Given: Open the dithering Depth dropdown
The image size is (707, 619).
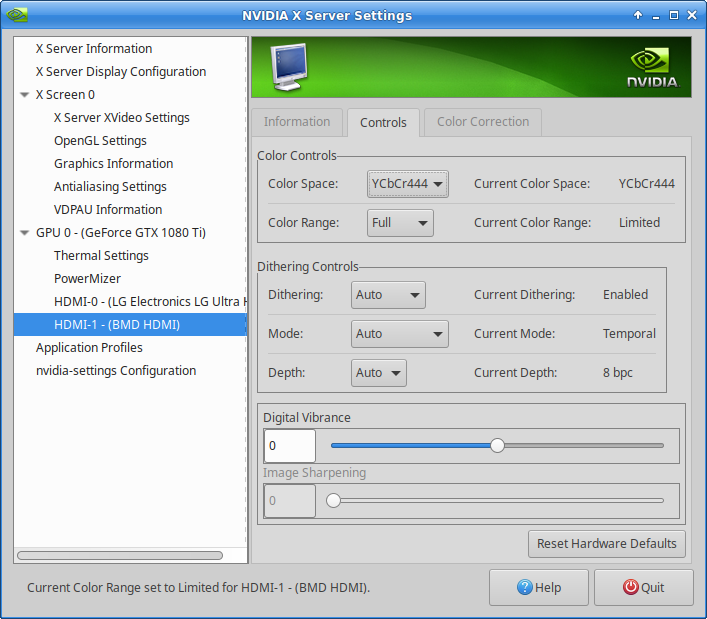Looking at the screenshot, I should (379, 373).
